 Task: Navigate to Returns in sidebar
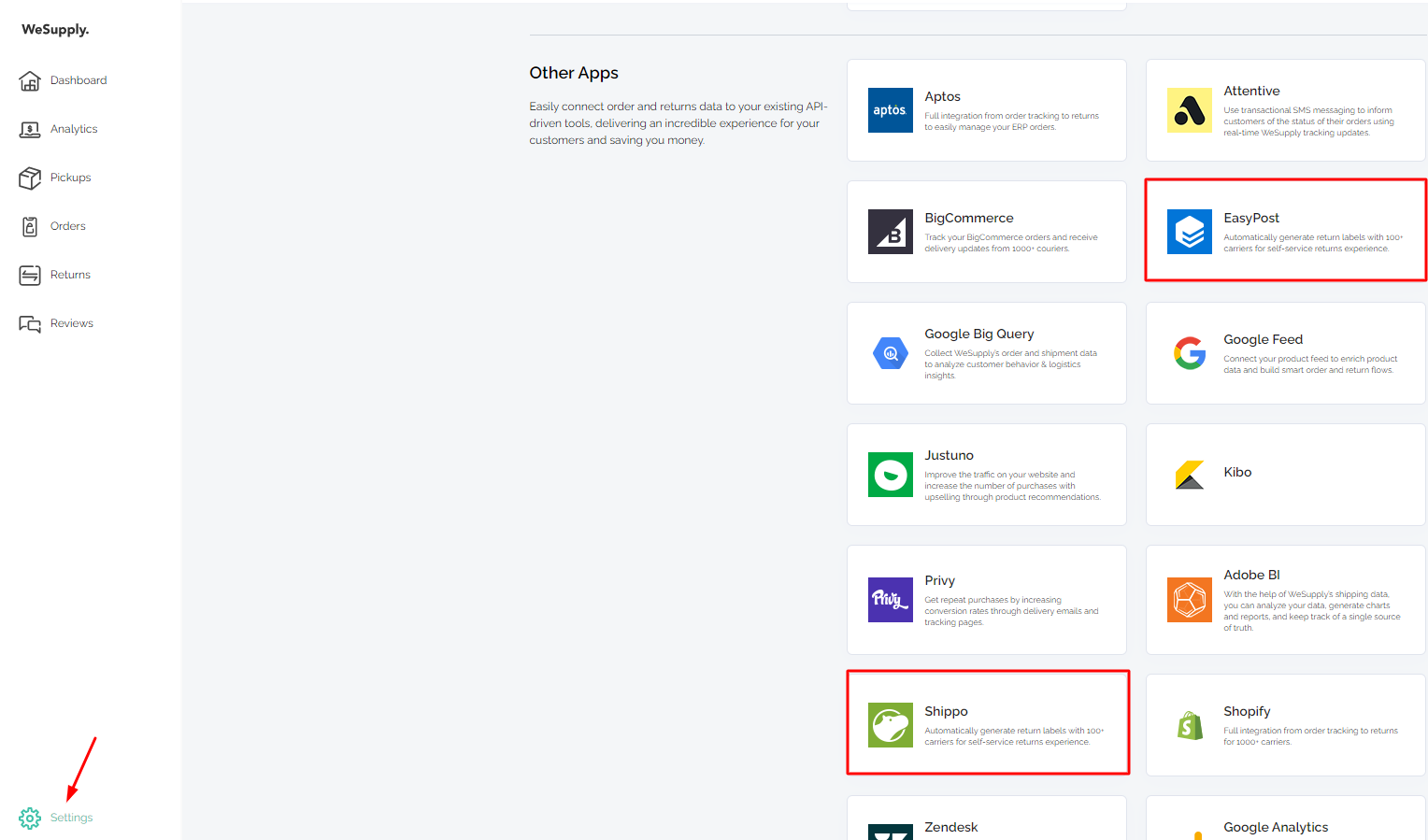pos(71,275)
